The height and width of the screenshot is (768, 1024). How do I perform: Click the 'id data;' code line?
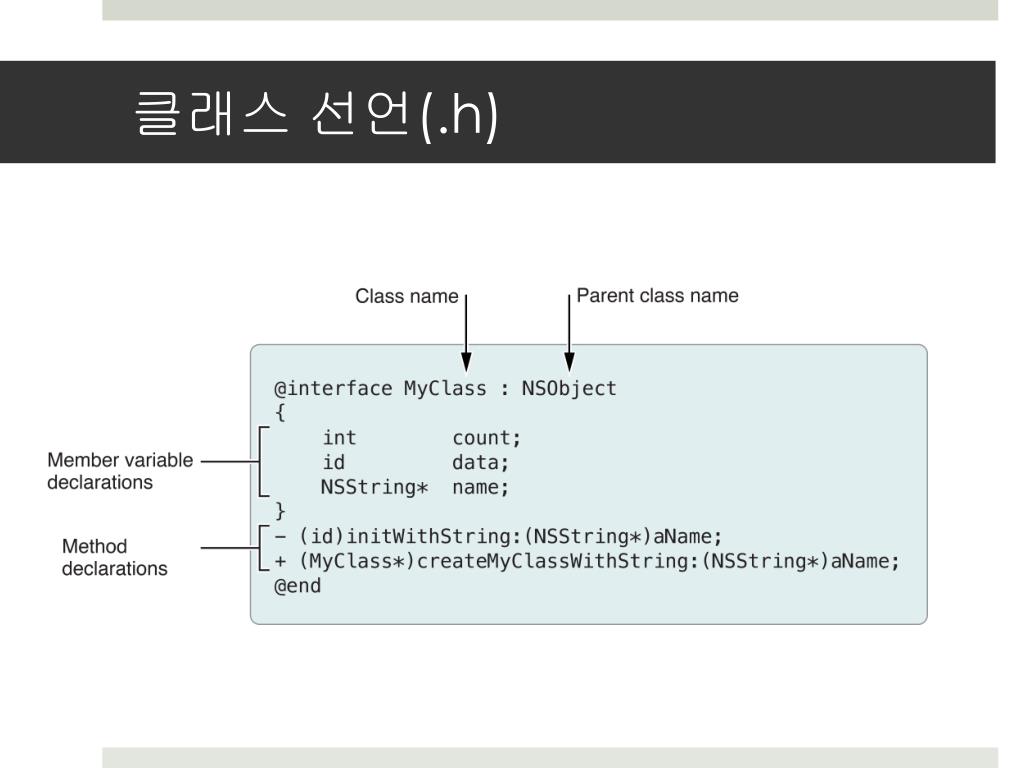click(x=415, y=462)
